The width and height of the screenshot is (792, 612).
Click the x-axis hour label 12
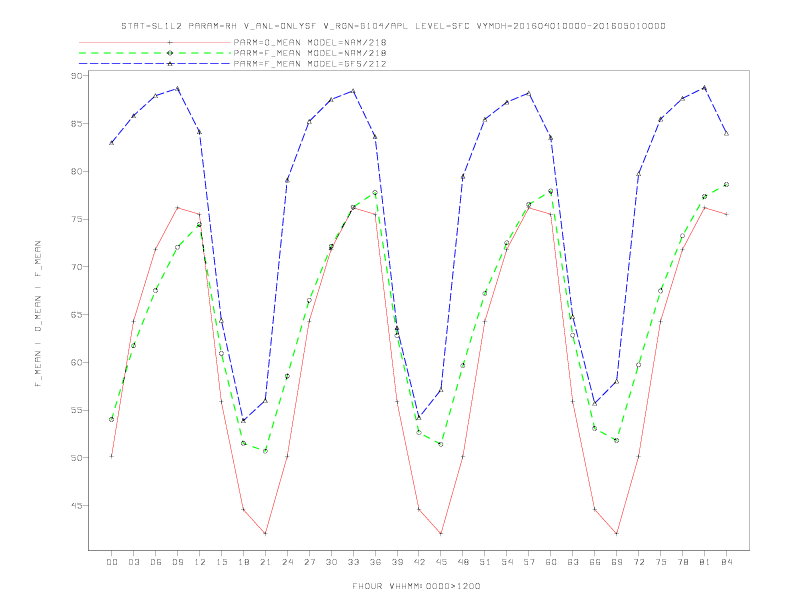[200, 562]
